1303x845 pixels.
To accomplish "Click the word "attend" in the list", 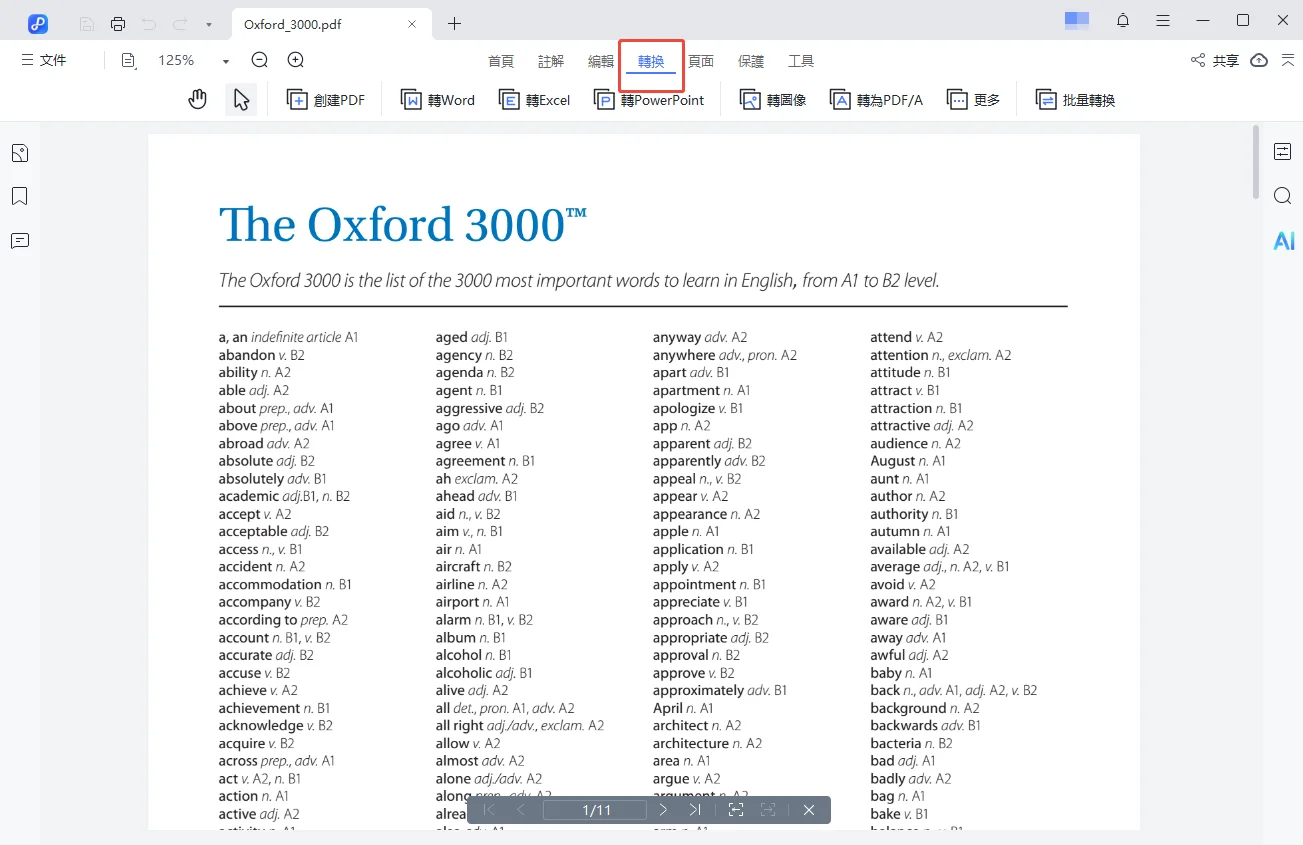I will (891, 337).
